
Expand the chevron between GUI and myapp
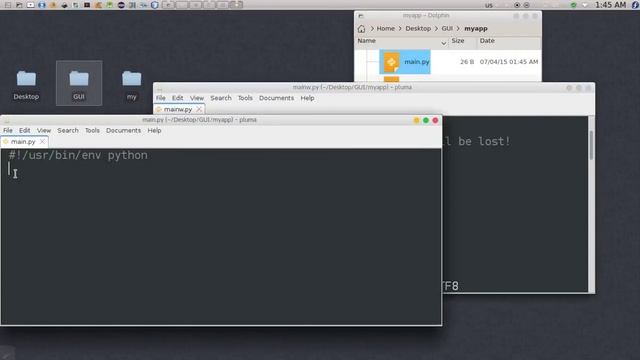pyautogui.click(x=458, y=29)
